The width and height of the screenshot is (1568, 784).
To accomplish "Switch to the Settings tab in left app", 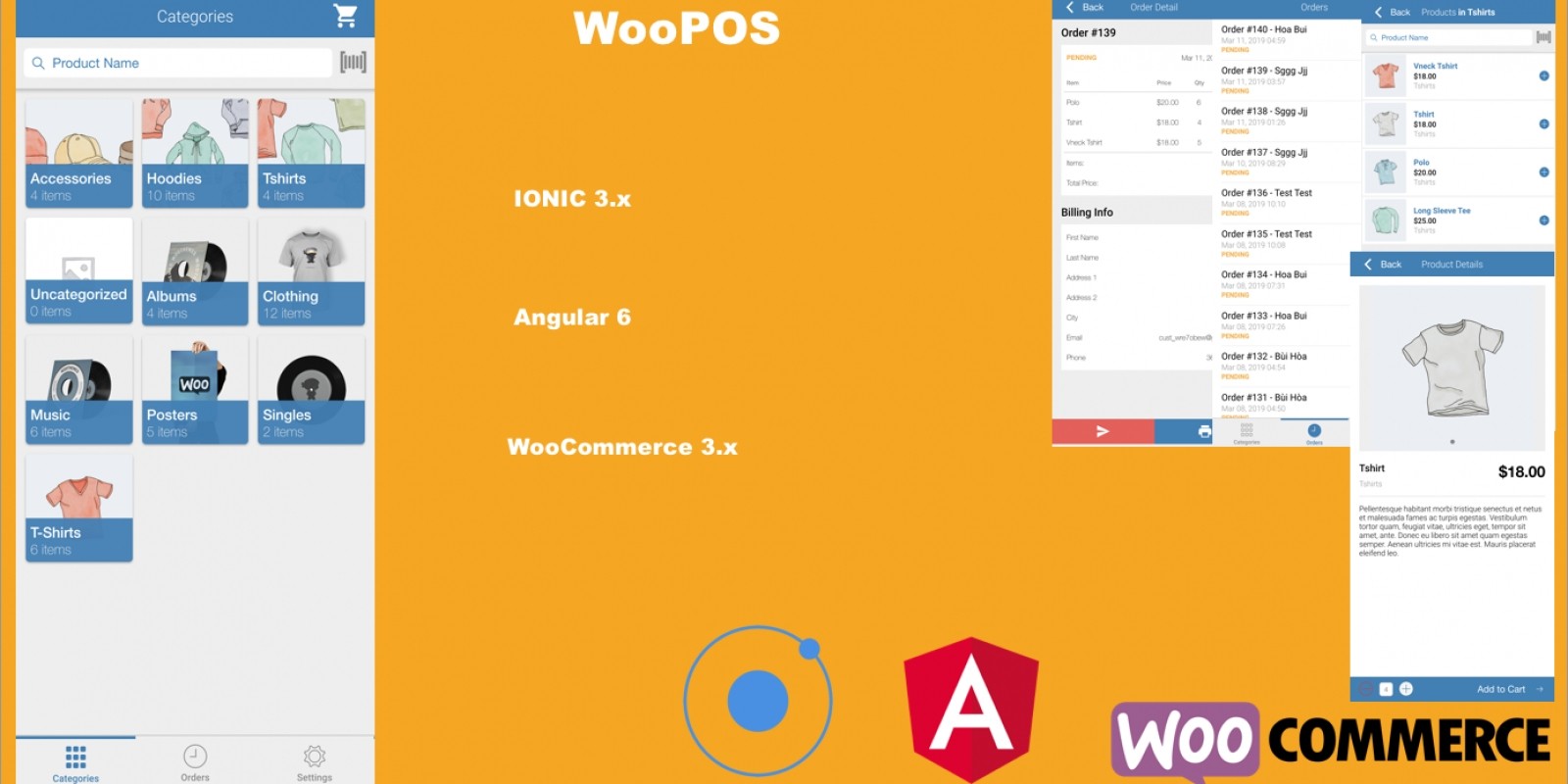I will (x=315, y=762).
